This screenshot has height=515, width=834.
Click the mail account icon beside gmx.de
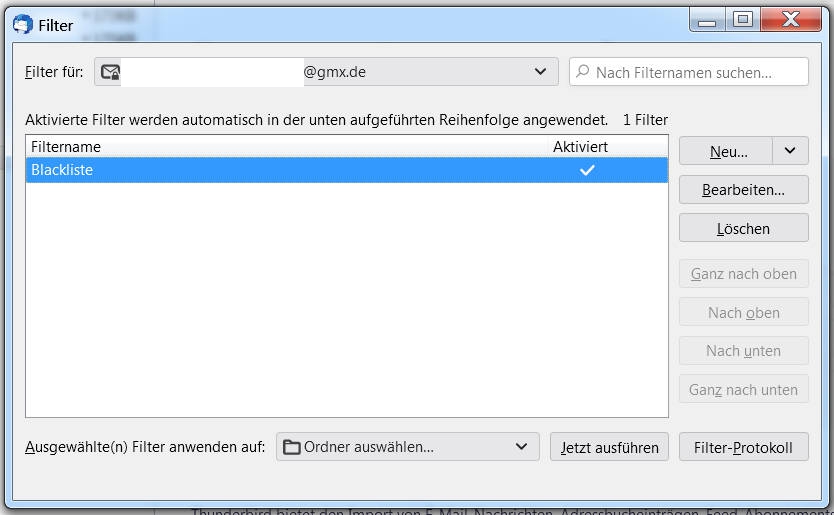coord(111,72)
